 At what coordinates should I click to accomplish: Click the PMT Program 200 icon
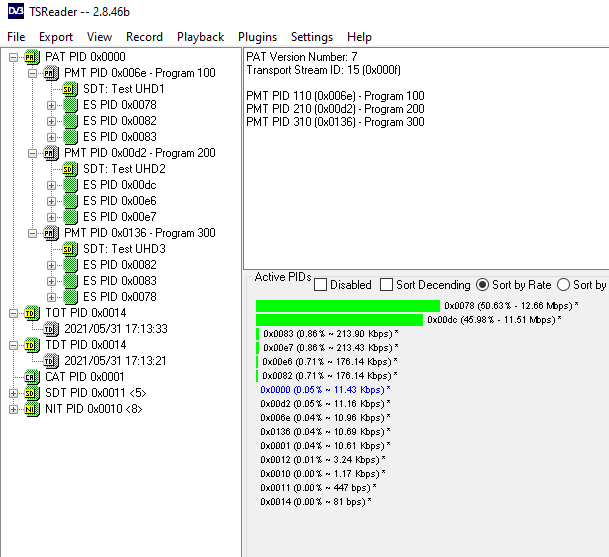click(x=51, y=153)
